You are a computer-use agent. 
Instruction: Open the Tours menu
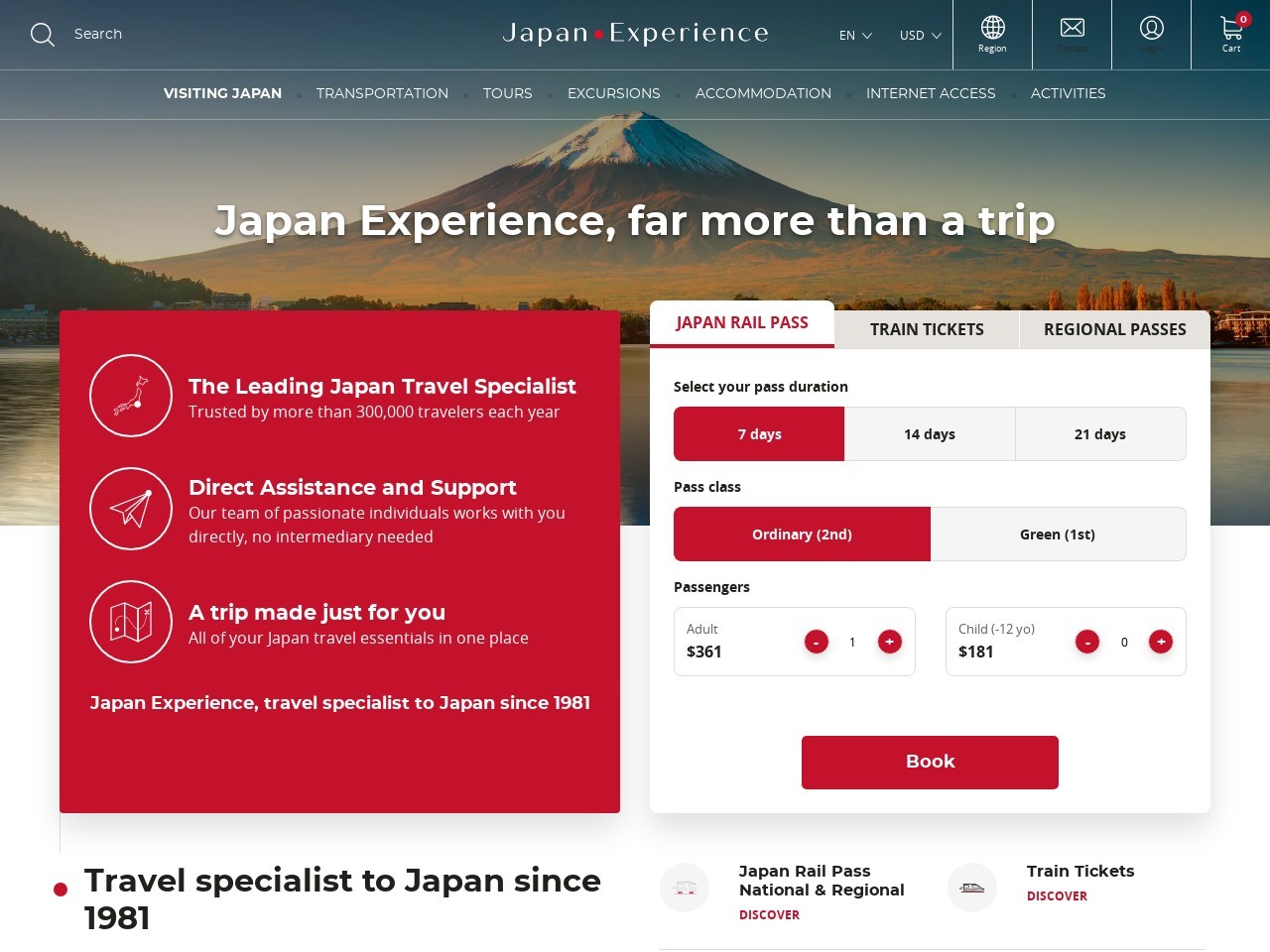[507, 93]
